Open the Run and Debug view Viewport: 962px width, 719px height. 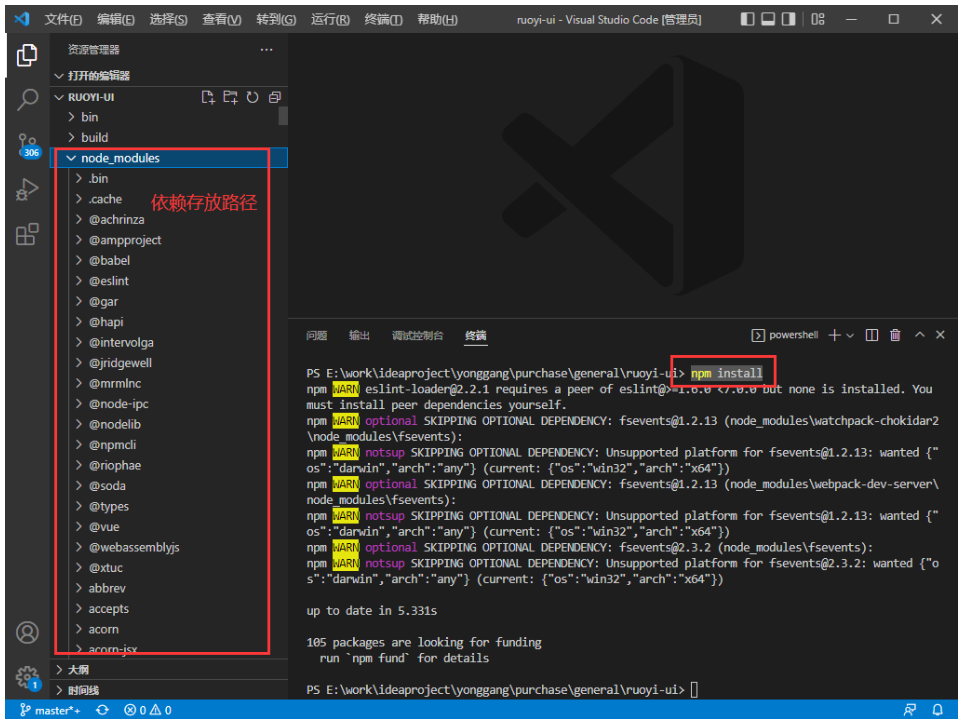27,190
